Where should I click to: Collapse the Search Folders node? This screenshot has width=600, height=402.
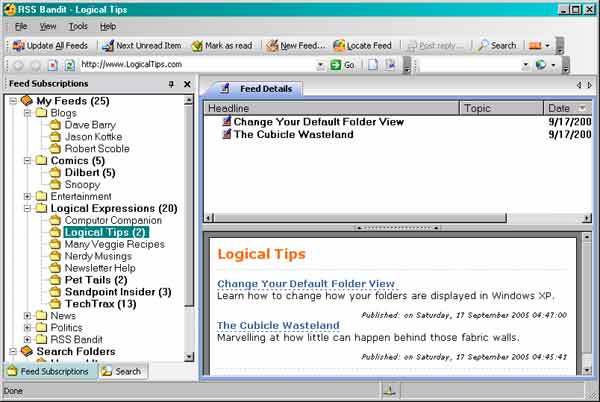[x=13, y=351]
